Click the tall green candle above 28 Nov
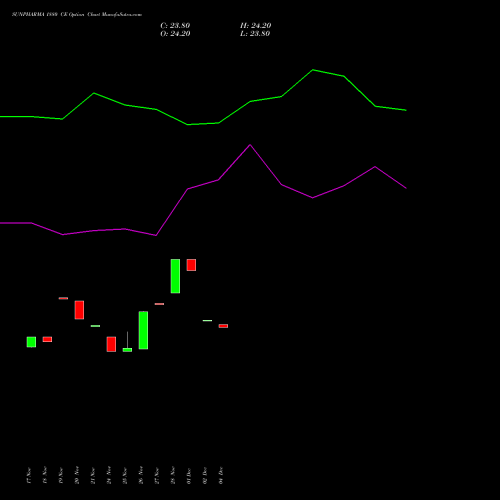 point(175,276)
